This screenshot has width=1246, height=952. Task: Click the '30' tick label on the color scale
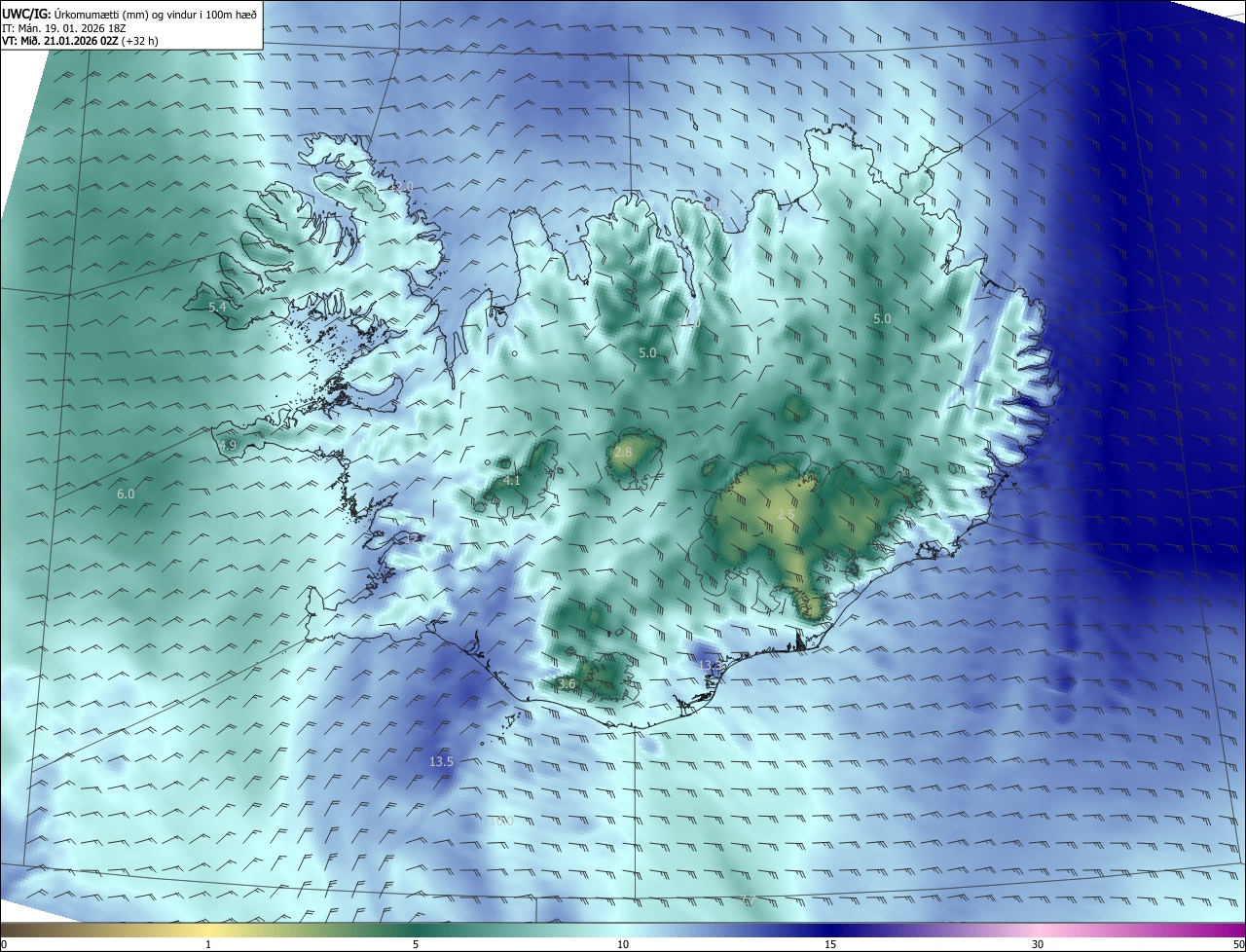tap(1038, 944)
